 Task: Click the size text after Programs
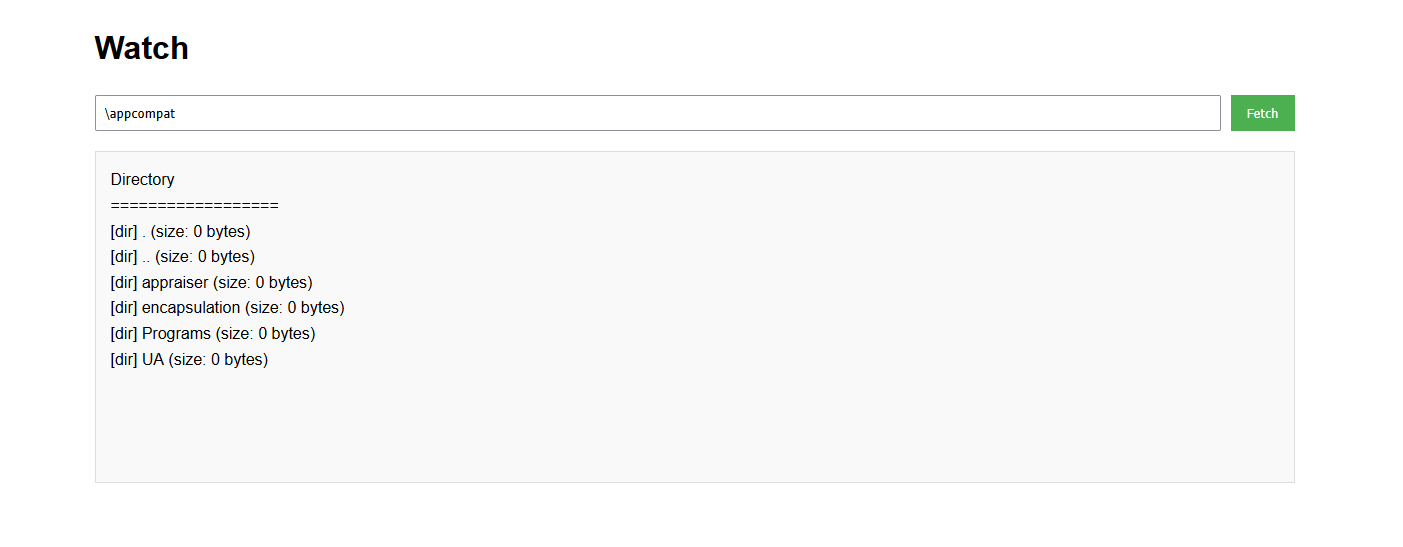[266, 334]
